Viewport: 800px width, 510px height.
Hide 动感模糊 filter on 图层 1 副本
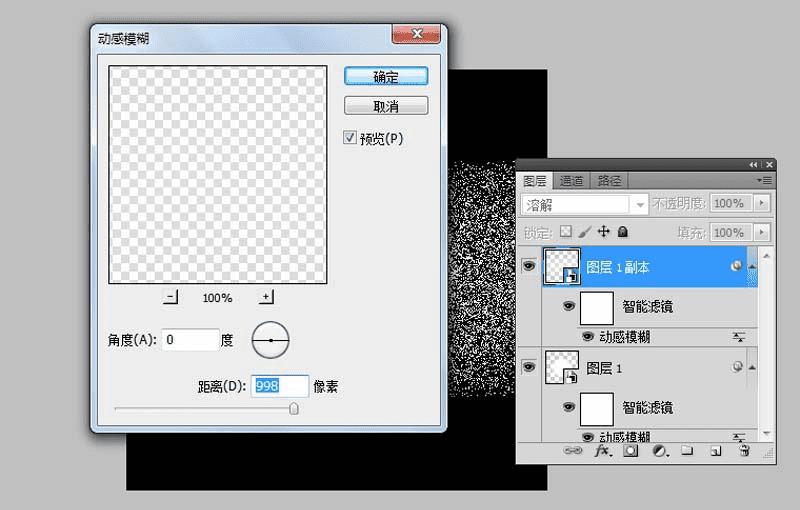588,337
